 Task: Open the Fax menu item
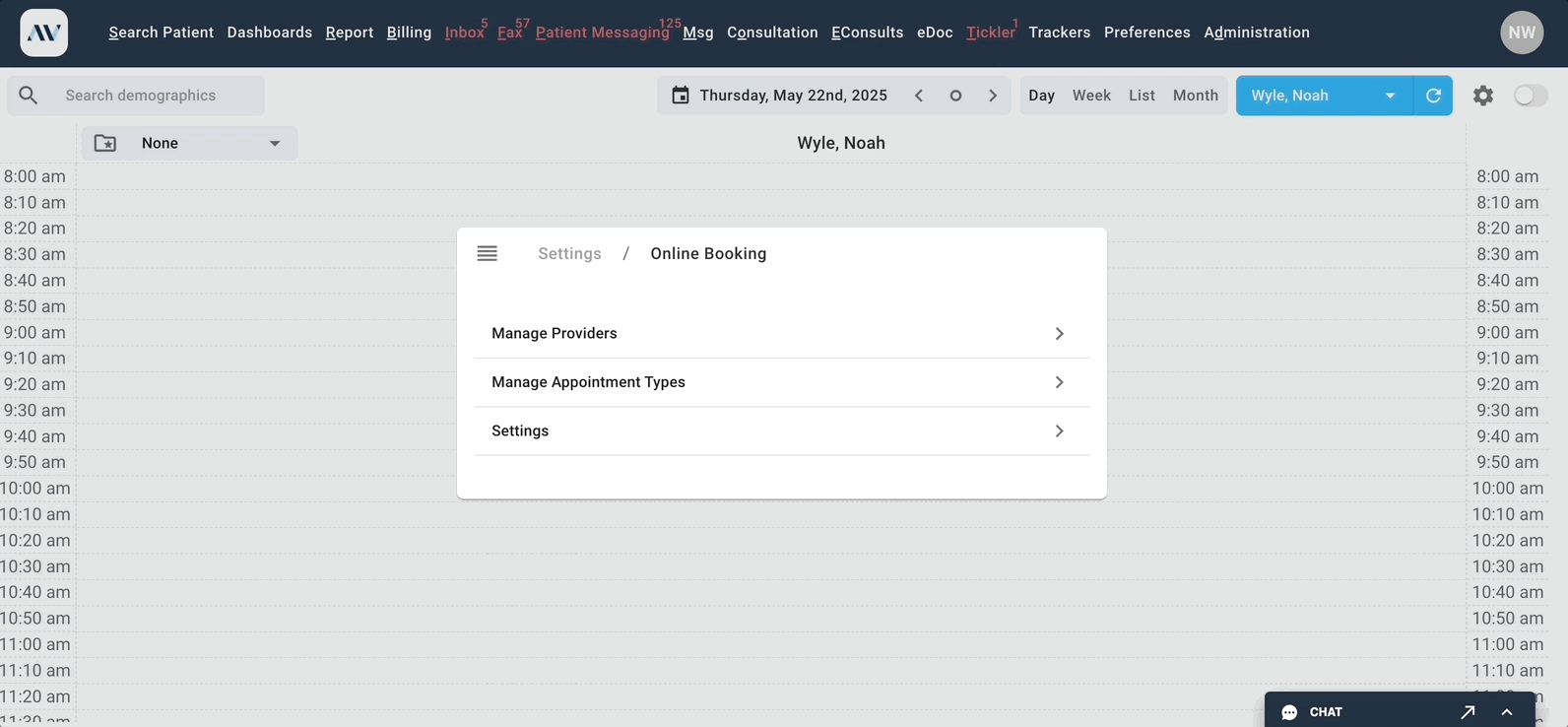point(510,33)
